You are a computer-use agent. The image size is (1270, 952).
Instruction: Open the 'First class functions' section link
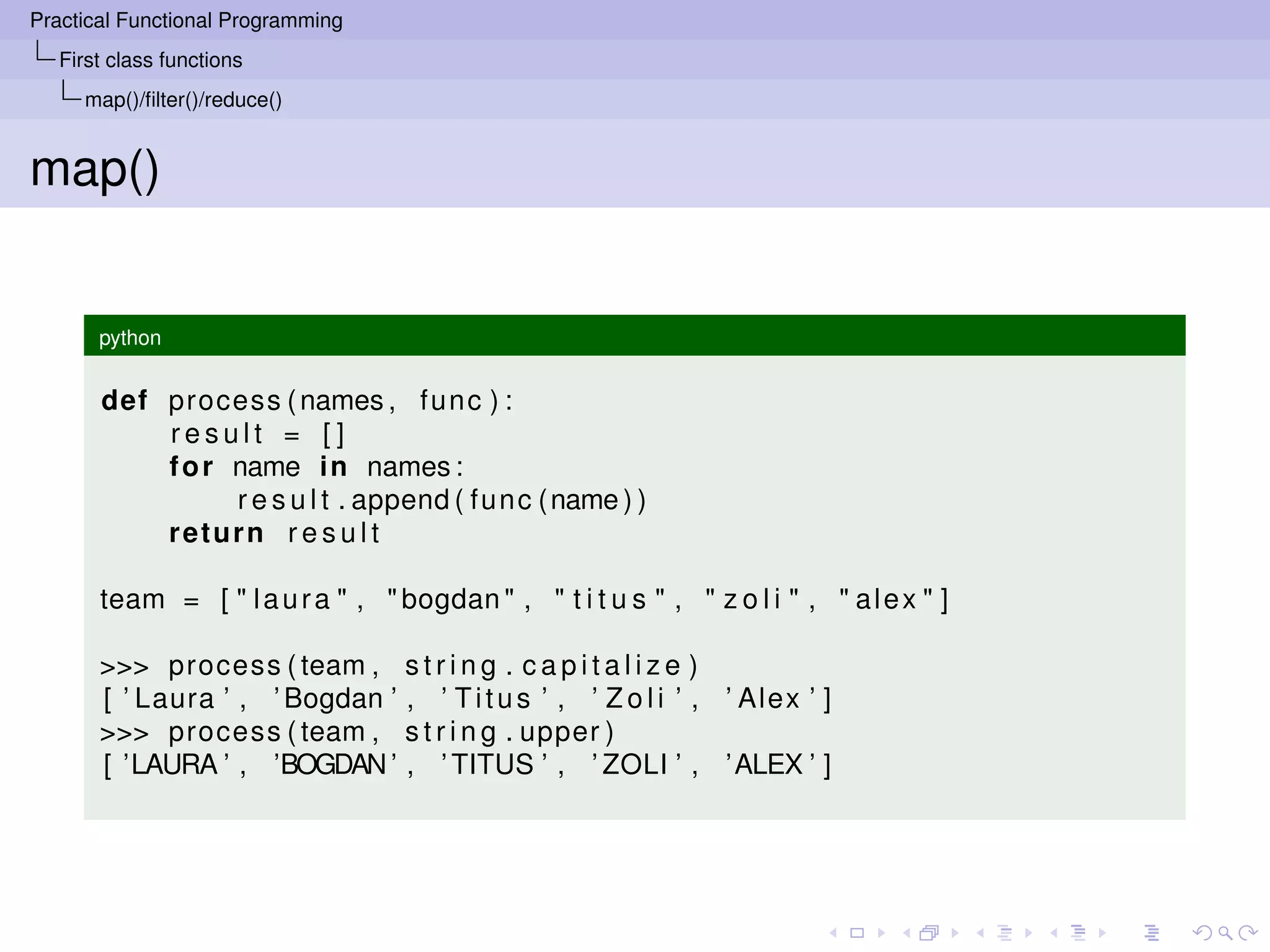click(x=151, y=60)
